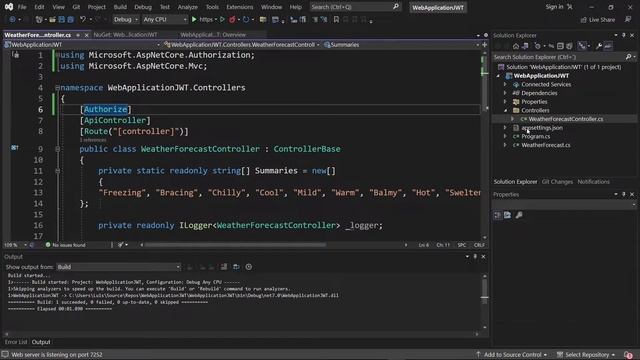The height and width of the screenshot is (360, 640).
Task: Click Property Pages wrench in Properties panel
Action: [519, 215]
